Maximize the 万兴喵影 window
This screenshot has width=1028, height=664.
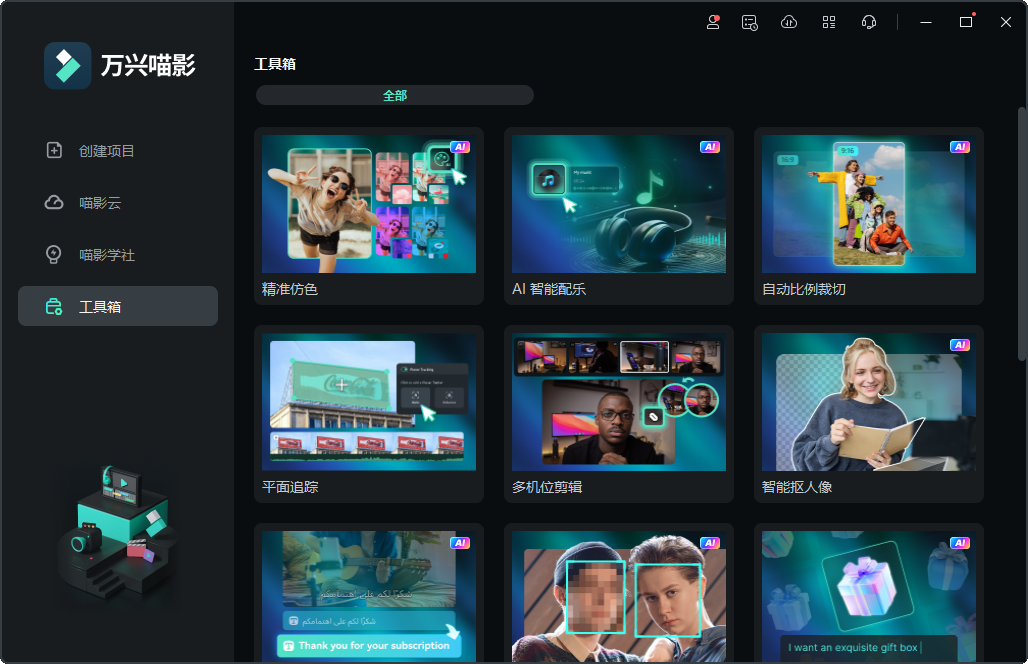tap(966, 22)
